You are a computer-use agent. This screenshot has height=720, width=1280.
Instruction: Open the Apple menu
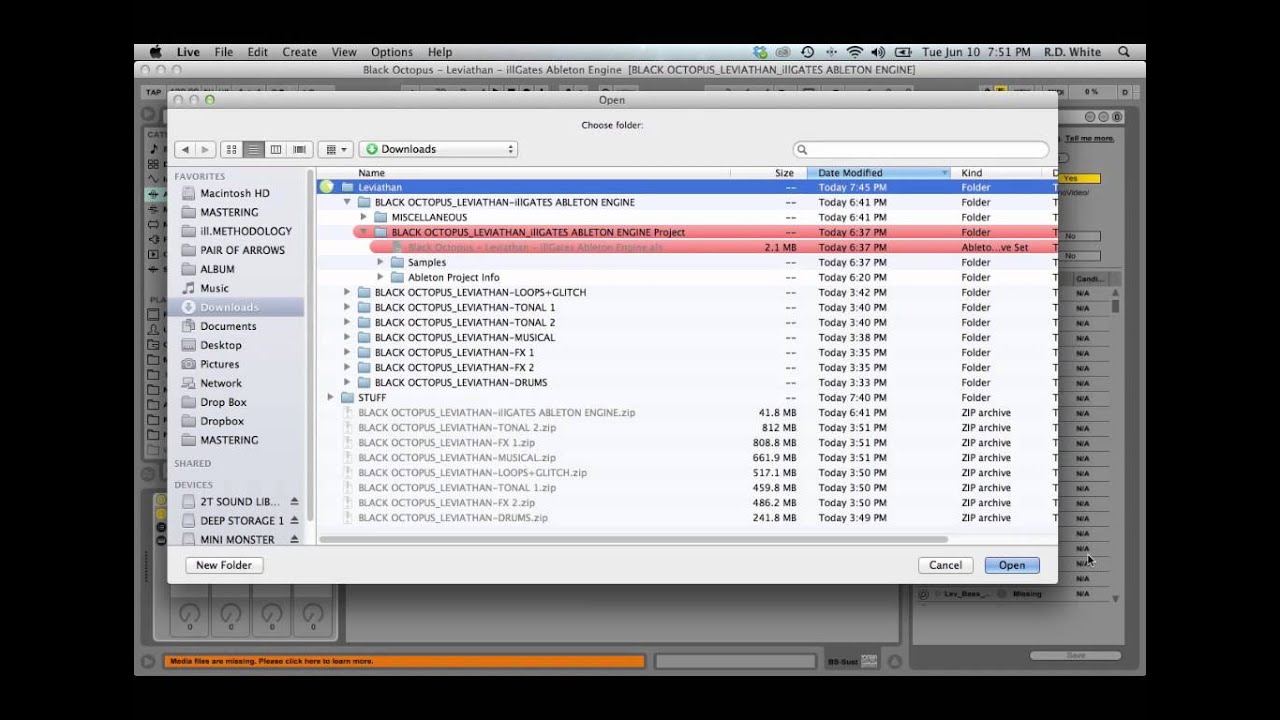pyautogui.click(x=156, y=52)
